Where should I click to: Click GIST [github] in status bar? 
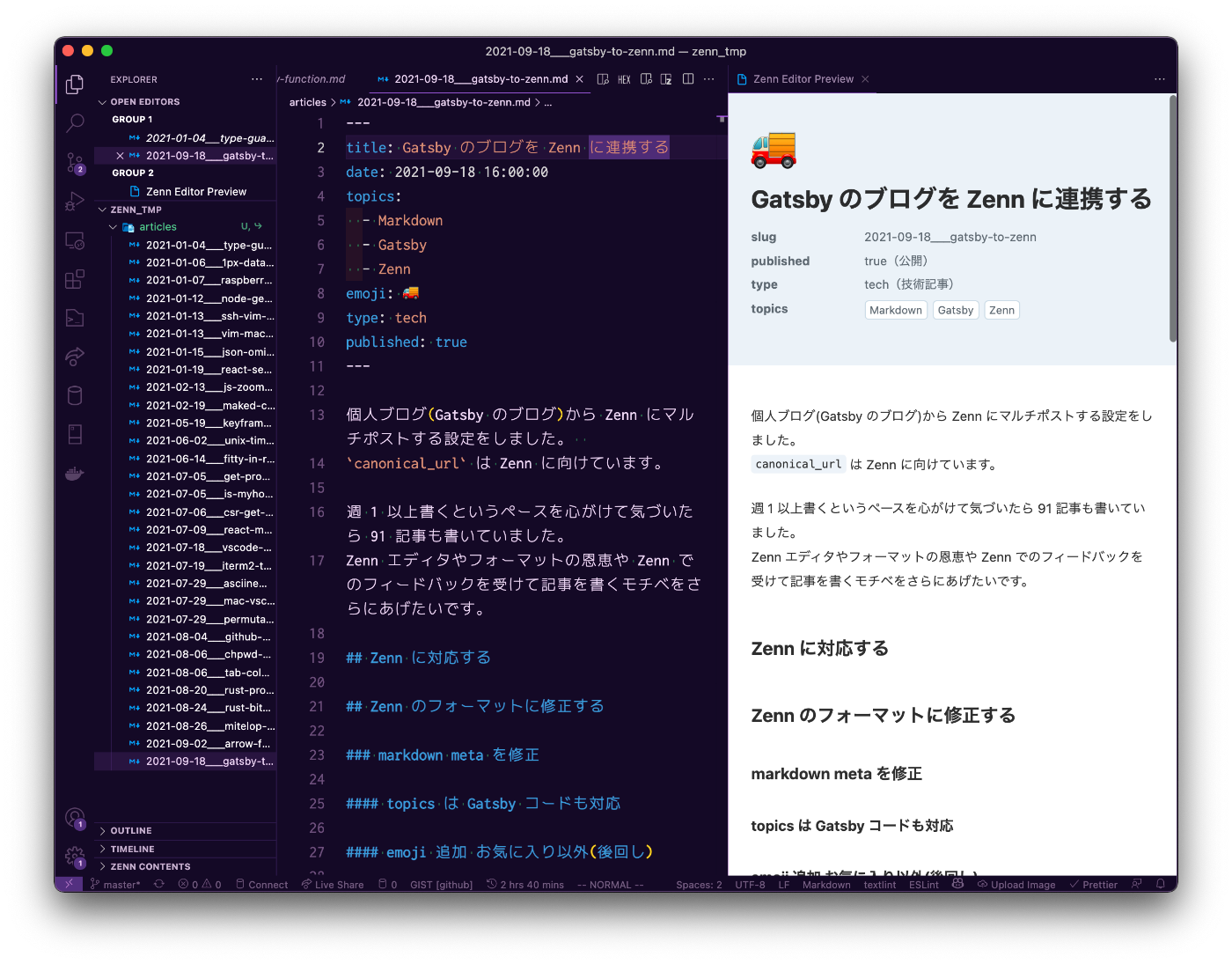pyautogui.click(x=441, y=885)
